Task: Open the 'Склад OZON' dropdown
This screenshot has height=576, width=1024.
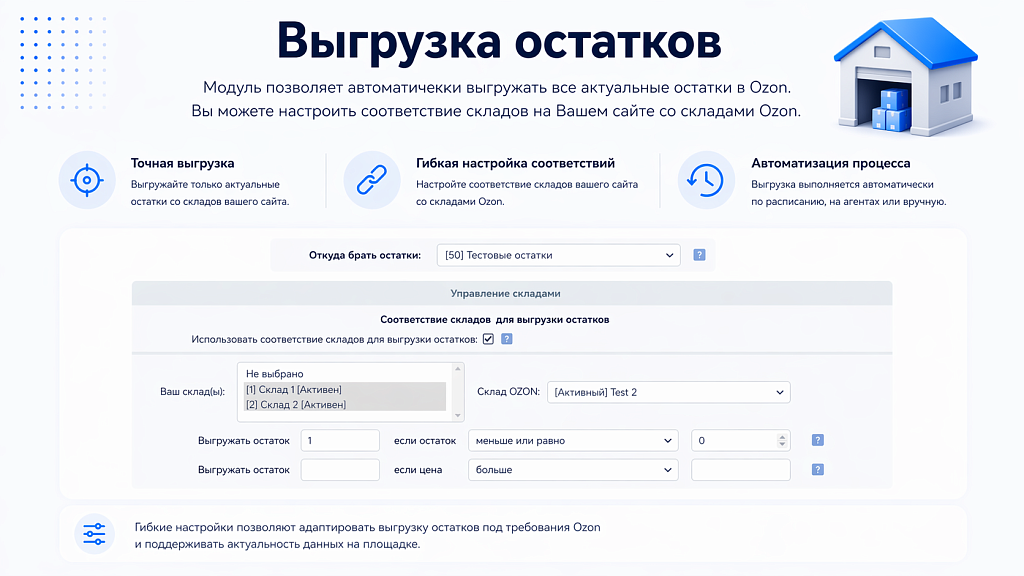Action: 669,392
